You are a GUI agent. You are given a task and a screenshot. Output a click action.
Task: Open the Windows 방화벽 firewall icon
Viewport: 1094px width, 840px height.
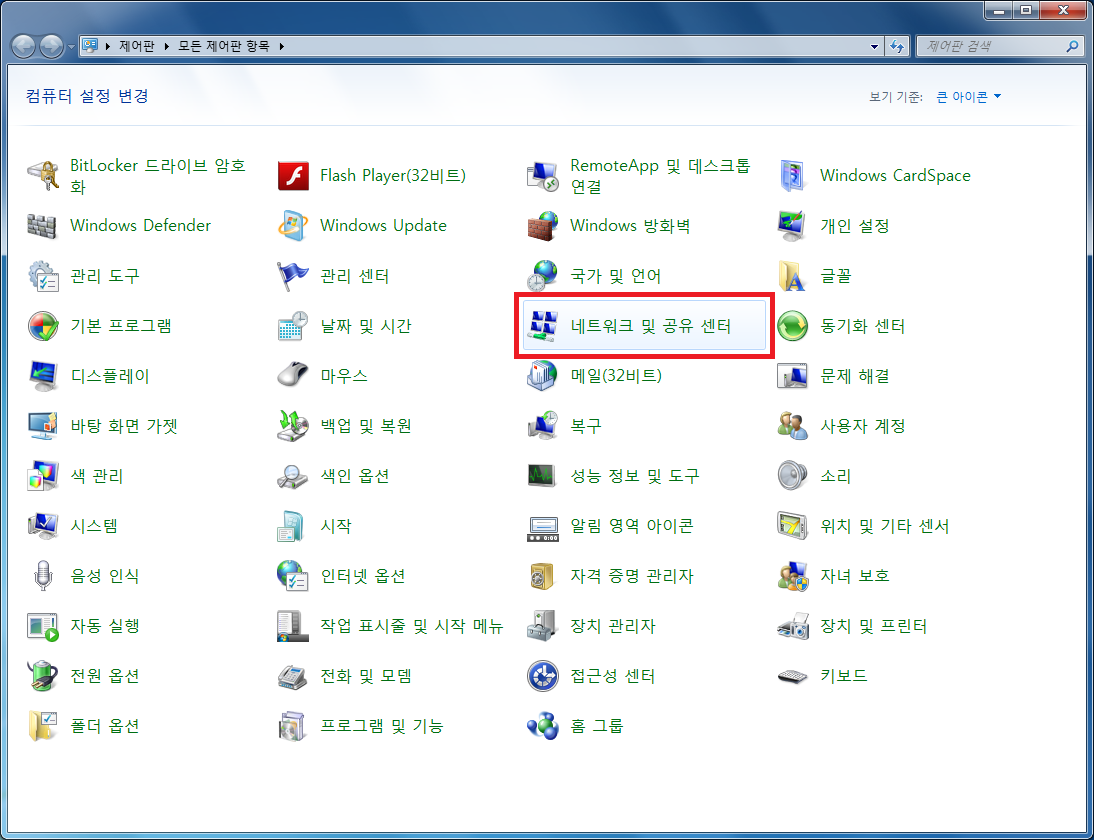(543, 226)
